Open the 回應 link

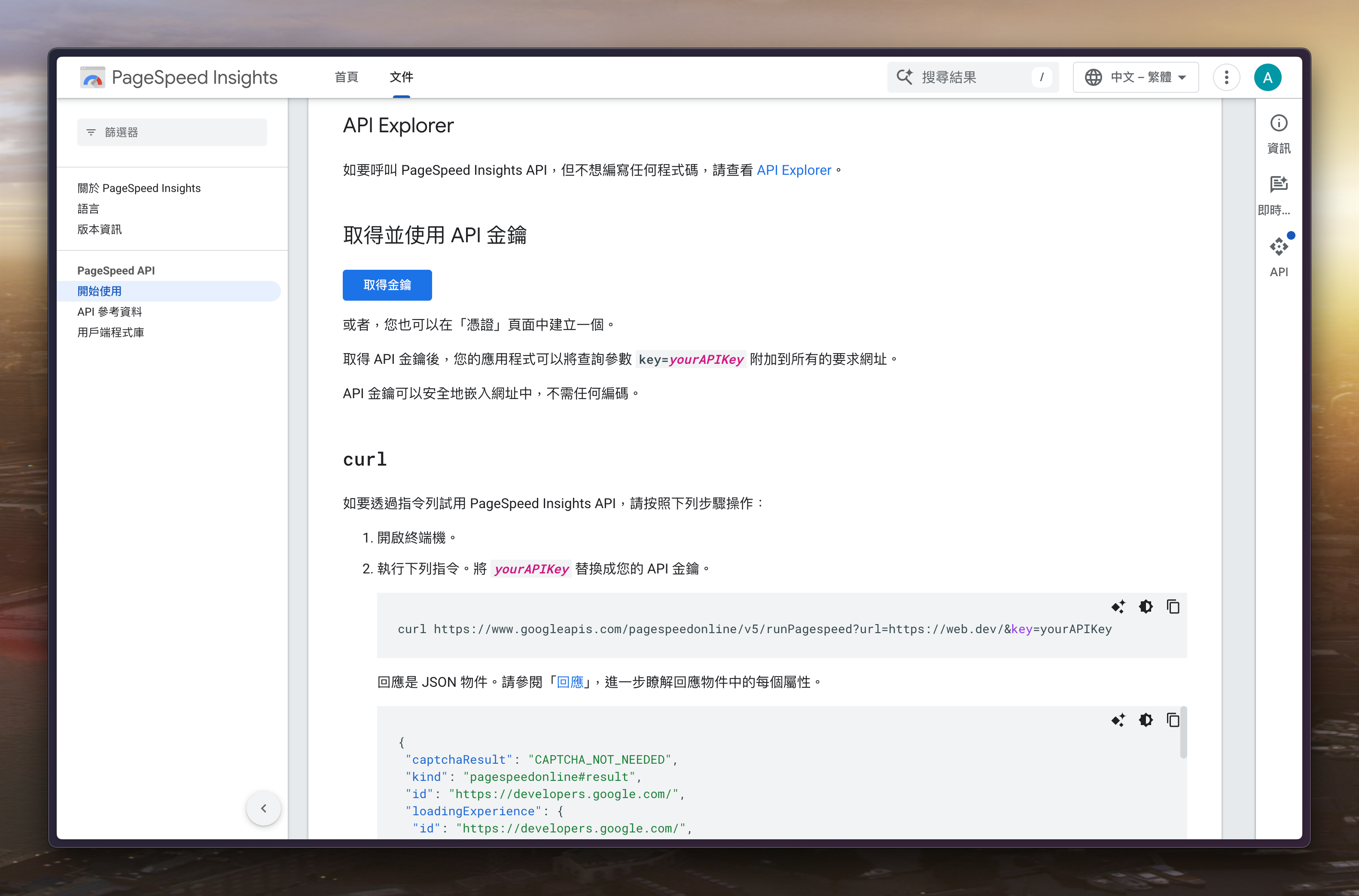click(570, 682)
